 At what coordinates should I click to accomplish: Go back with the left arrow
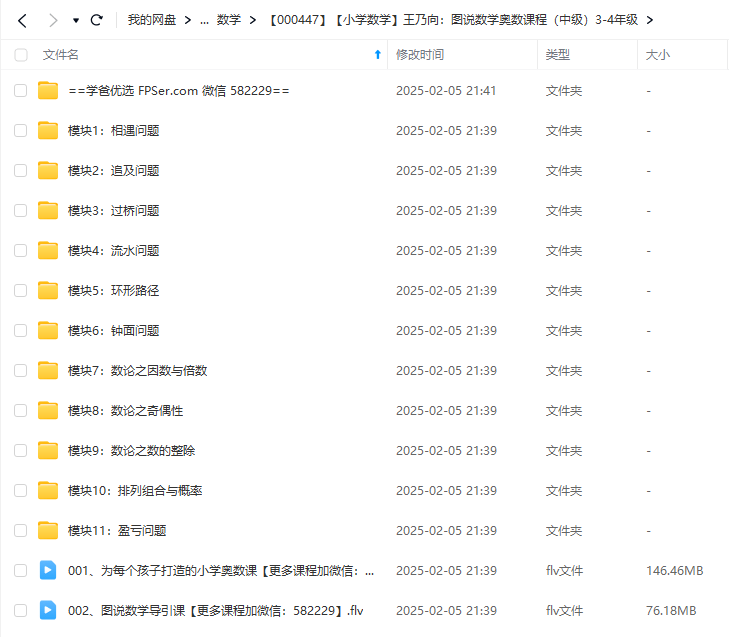[x=22, y=20]
